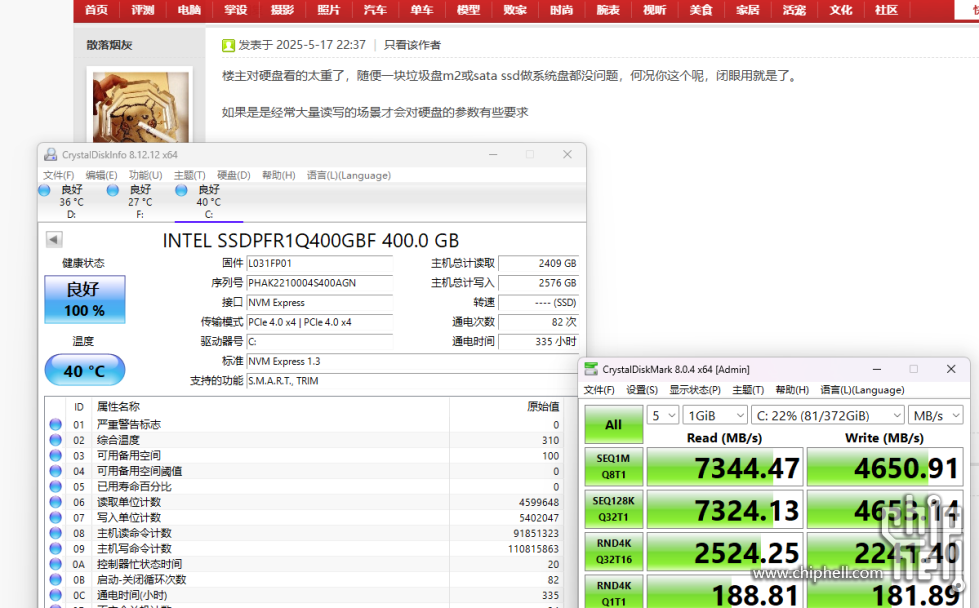Click the 通电次数 82 次 value
979x608 pixels.
pyautogui.click(x=539, y=322)
